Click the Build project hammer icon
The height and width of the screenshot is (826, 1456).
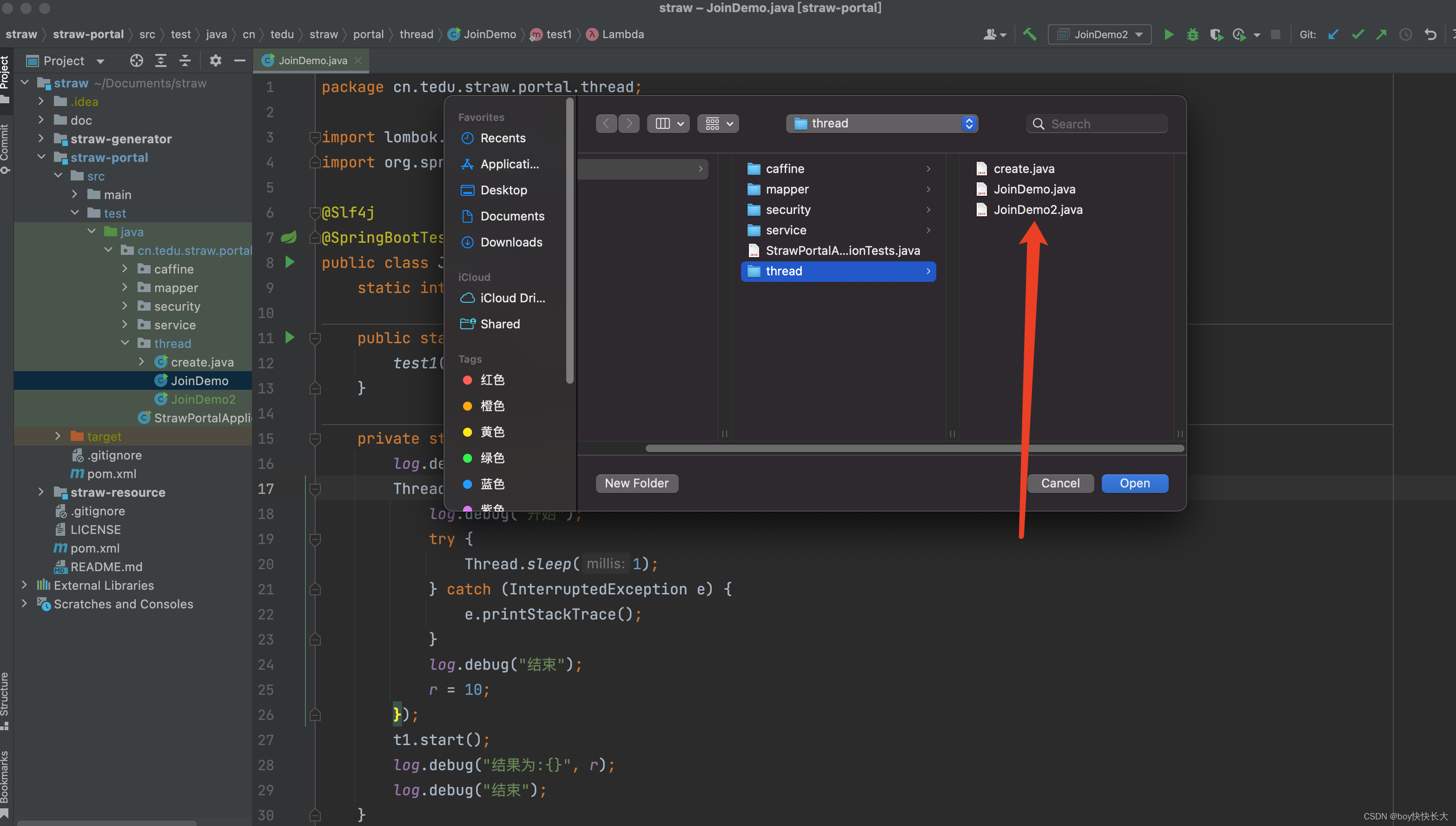[x=1029, y=34]
